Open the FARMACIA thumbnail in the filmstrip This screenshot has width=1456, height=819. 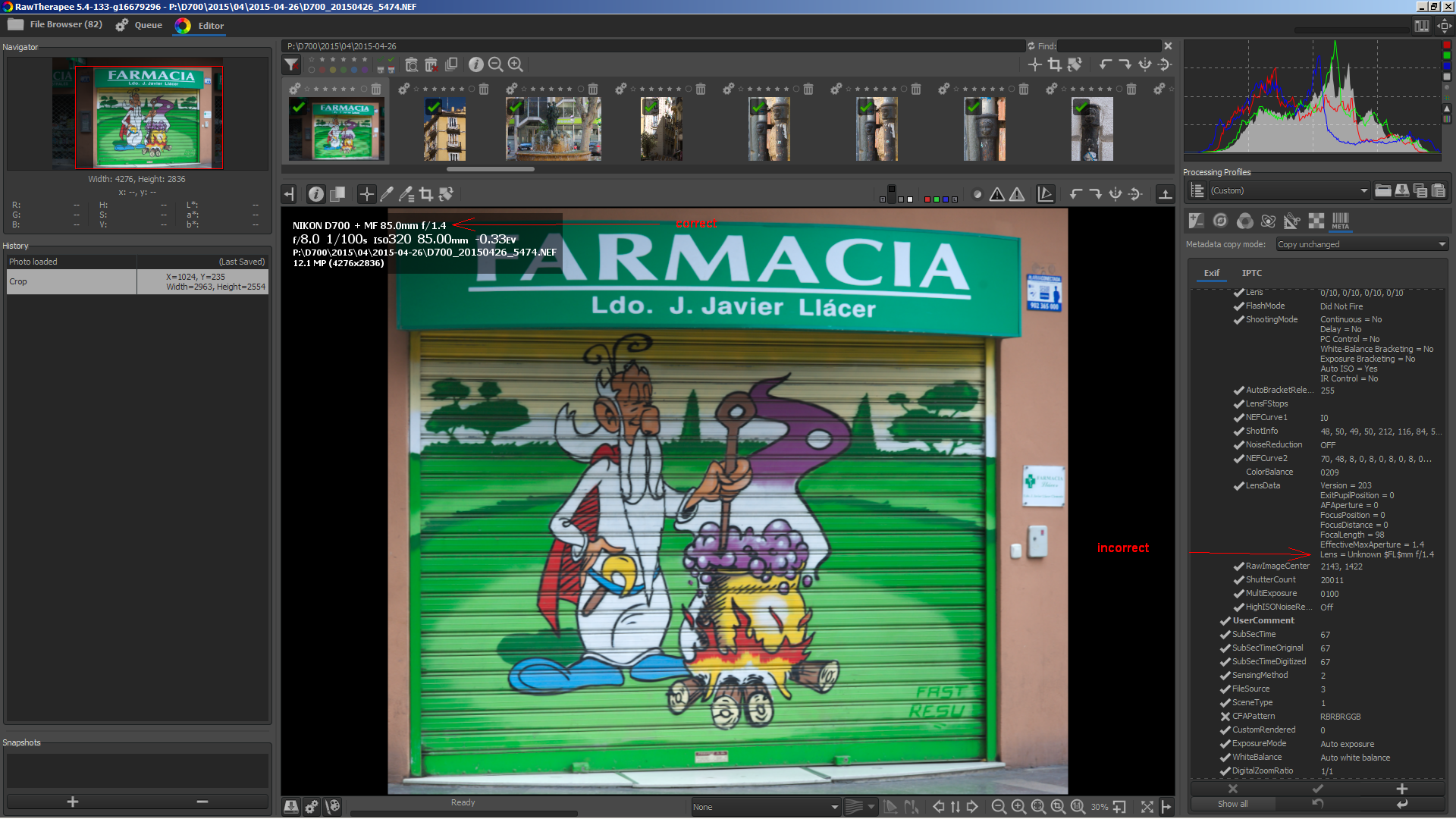coord(337,128)
